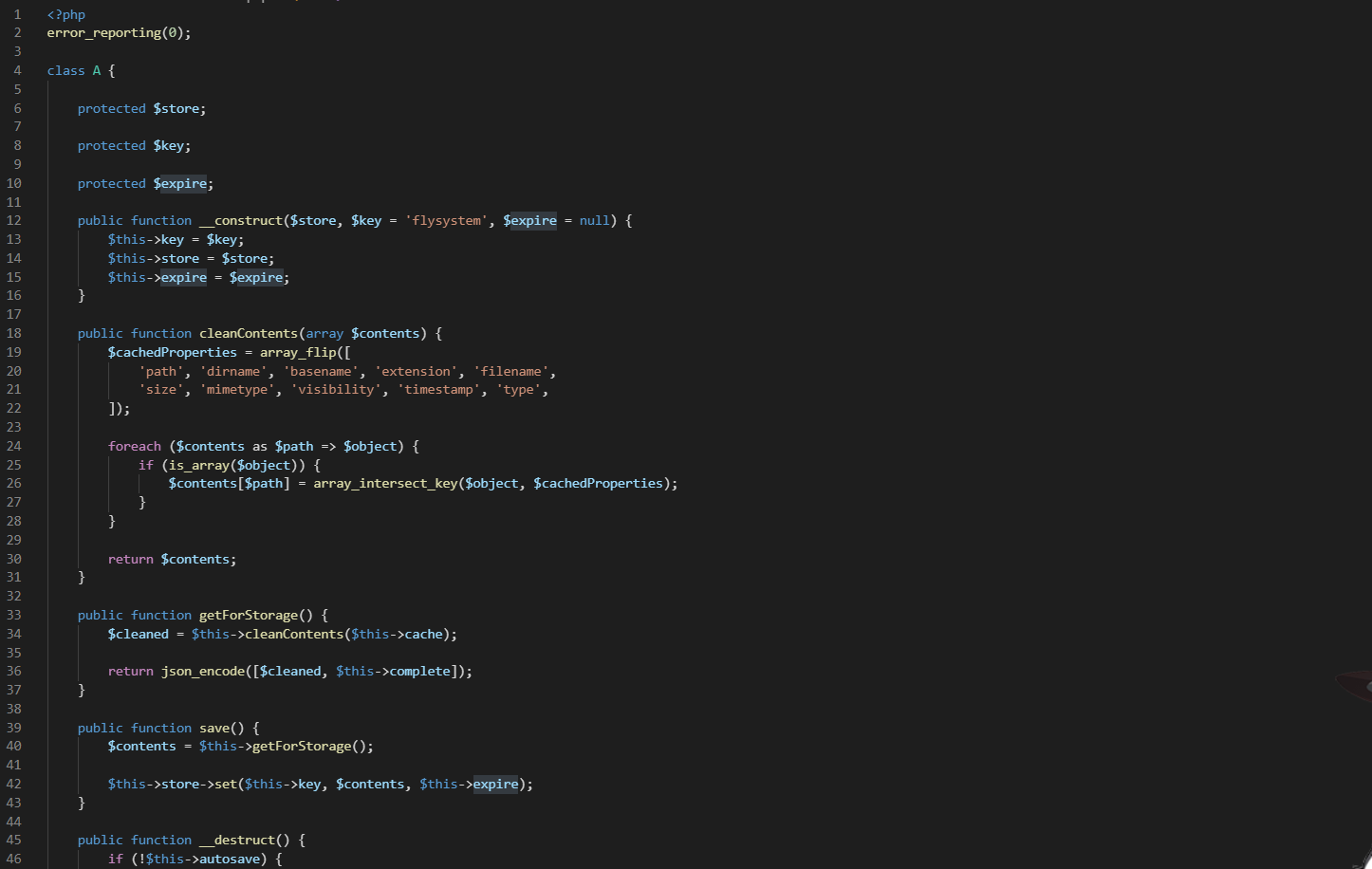Click line number 24 in the gutter

coord(14,447)
